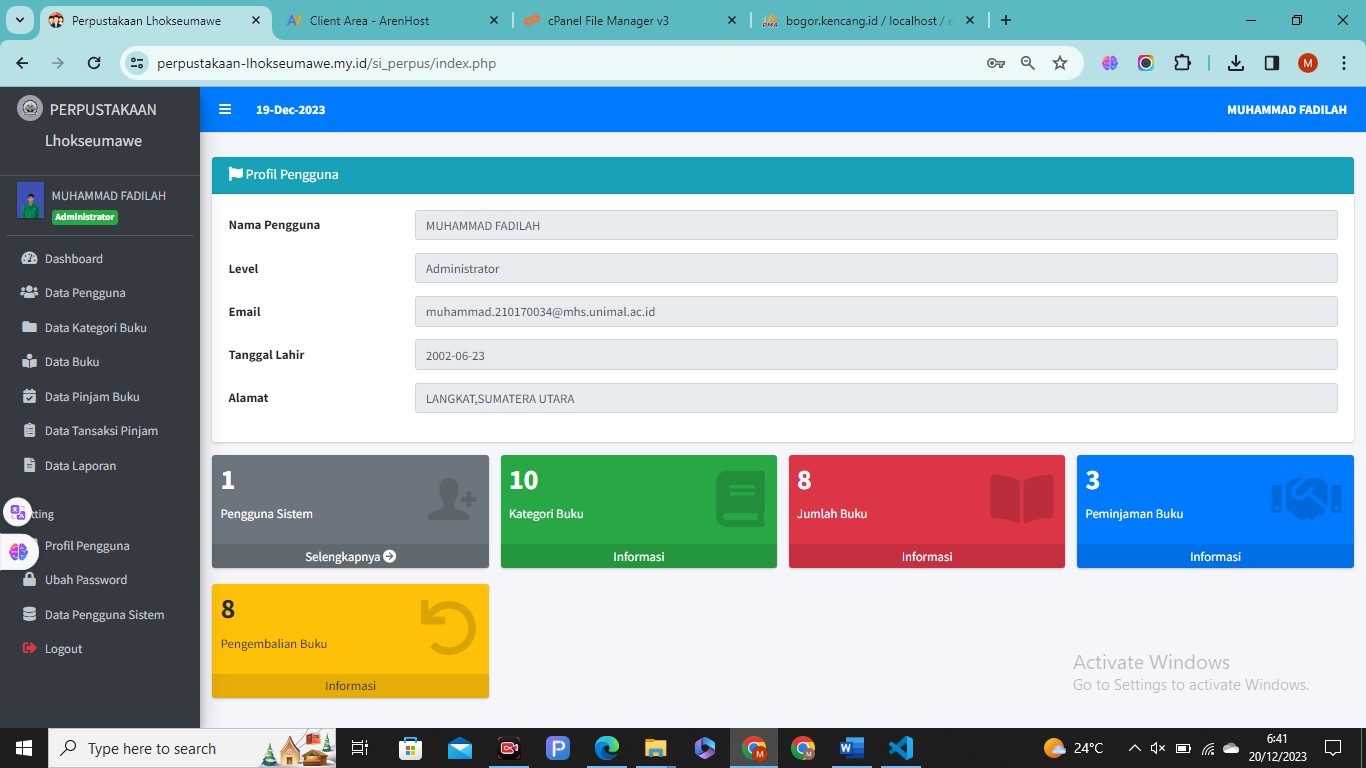Switch to cPanel File Manager v3 tab
The height and width of the screenshot is (768, 1366).
[620, 20]
